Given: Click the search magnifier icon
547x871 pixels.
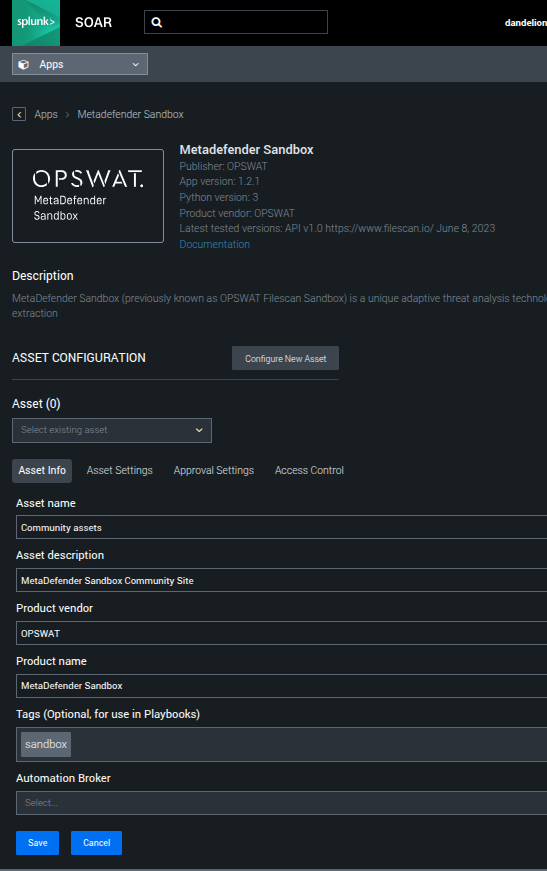Looking at the screenshot, I should (x=157, y=22).
